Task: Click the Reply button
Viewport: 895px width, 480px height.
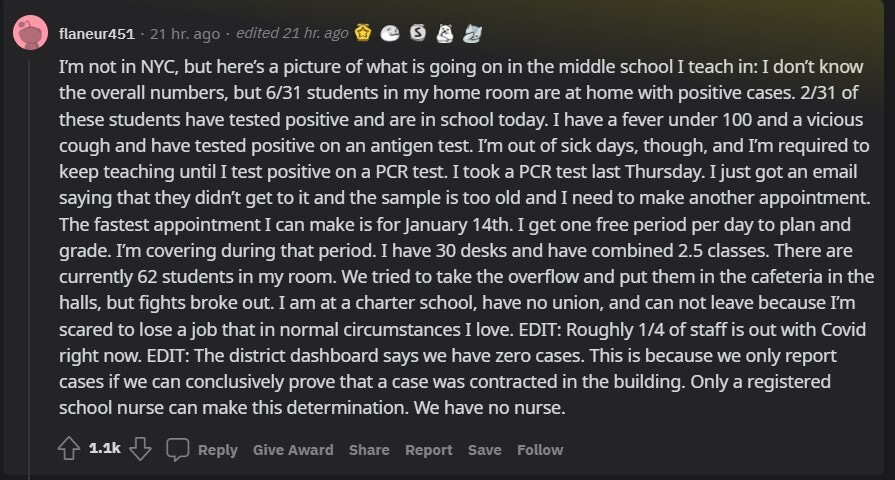Action: 217,450
